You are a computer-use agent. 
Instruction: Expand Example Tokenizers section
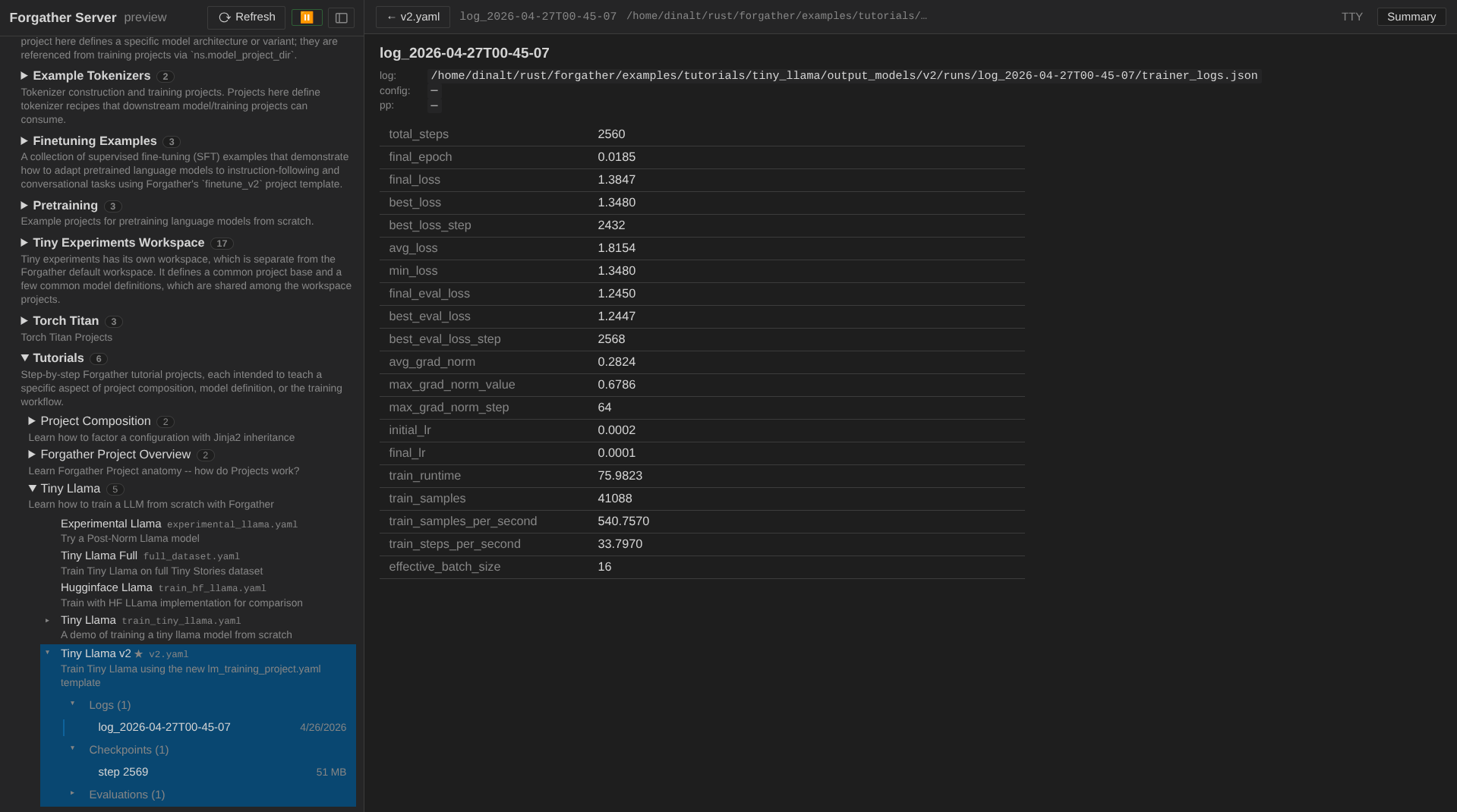[x=24, y=76]
